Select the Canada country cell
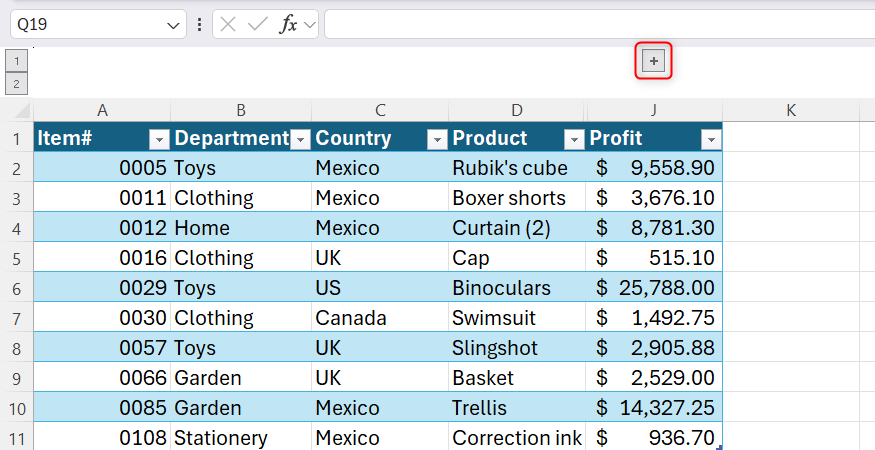This screenshot has height=450, width=875. [x=380, y=318]
